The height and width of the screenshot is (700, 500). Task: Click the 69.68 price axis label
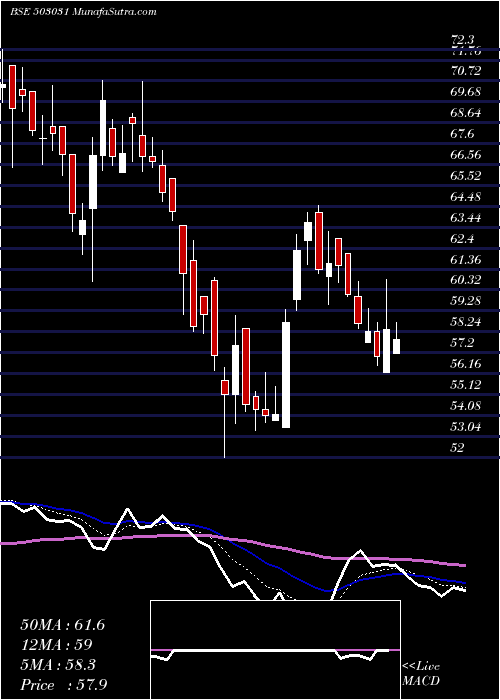point(467,92)
